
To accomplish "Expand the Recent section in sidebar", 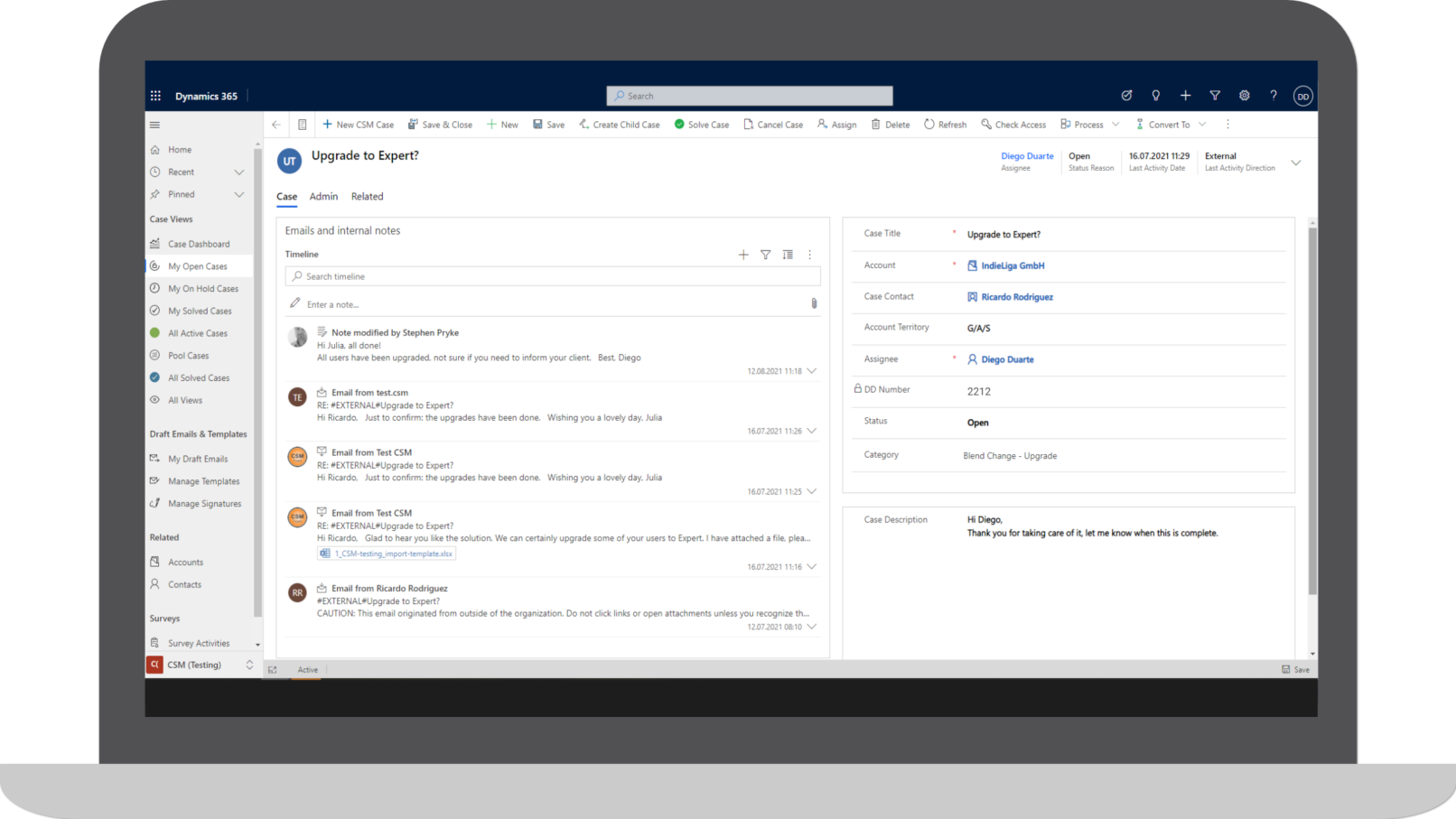I will (x=239, y=172).
